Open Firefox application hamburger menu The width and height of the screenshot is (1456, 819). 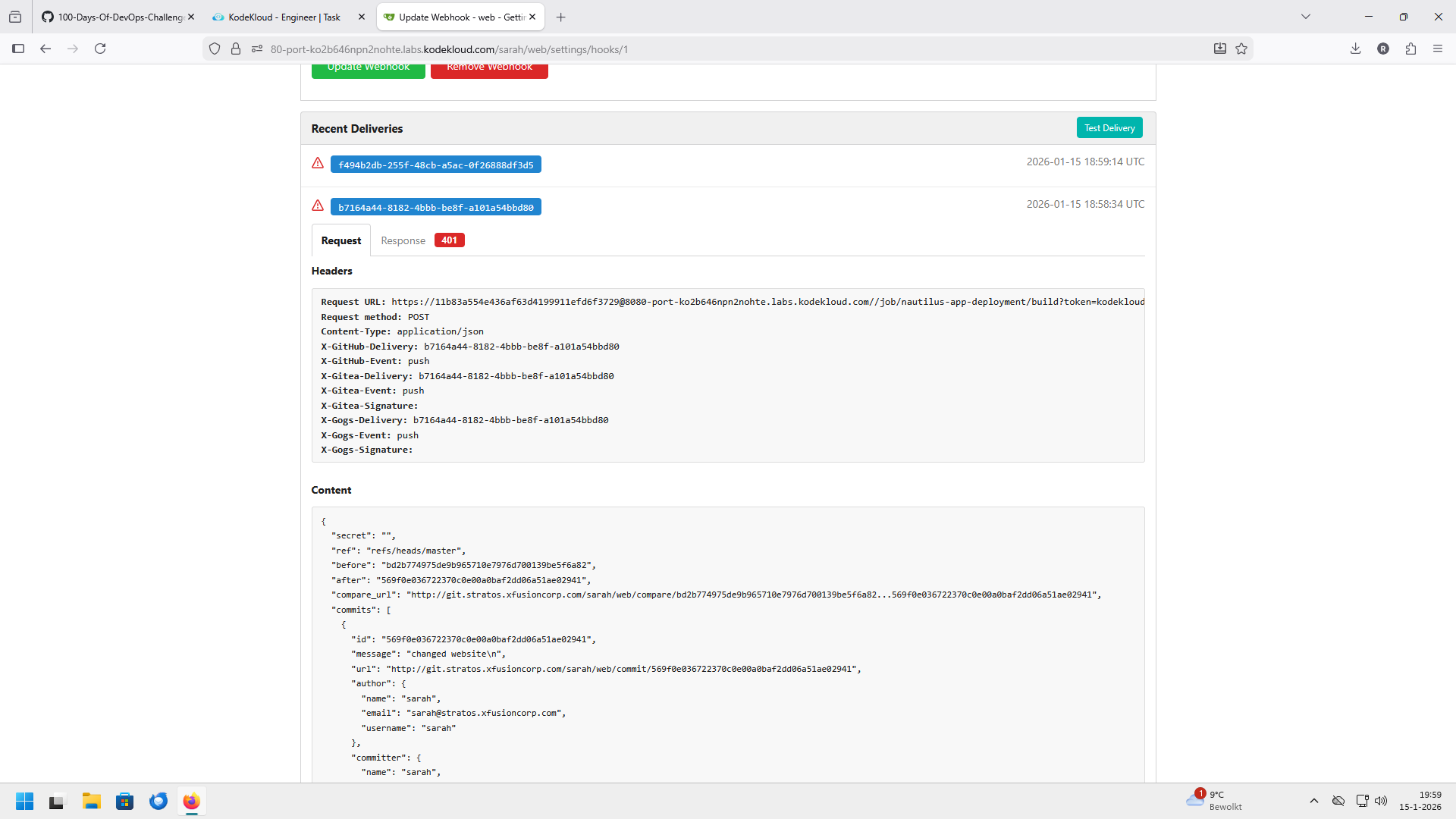[1438, 49]
